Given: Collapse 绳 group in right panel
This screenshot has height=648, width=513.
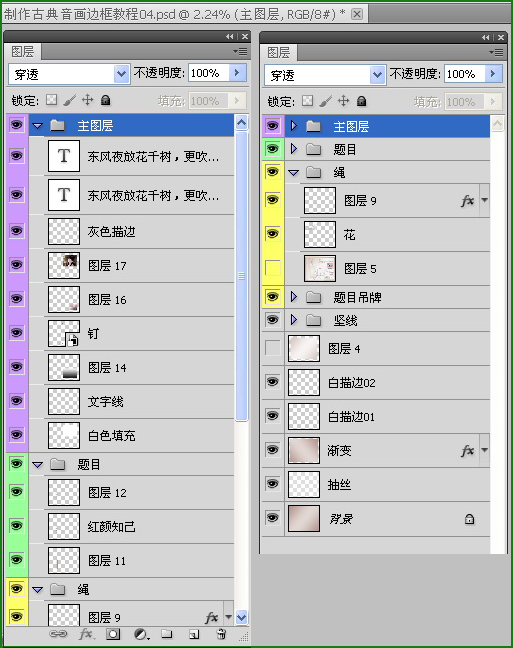Looking at the screenshot, I should pos(293,173).
